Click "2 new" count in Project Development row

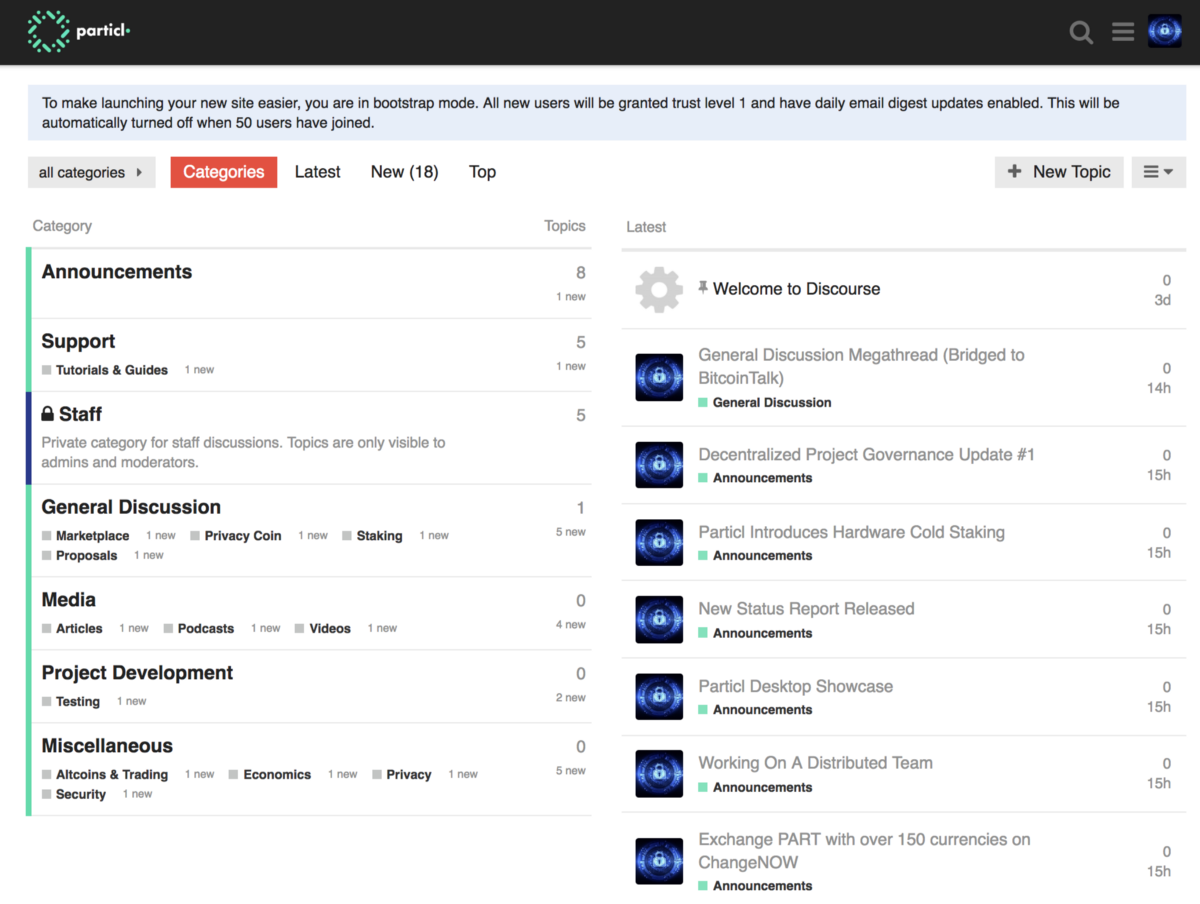[571, 698]
